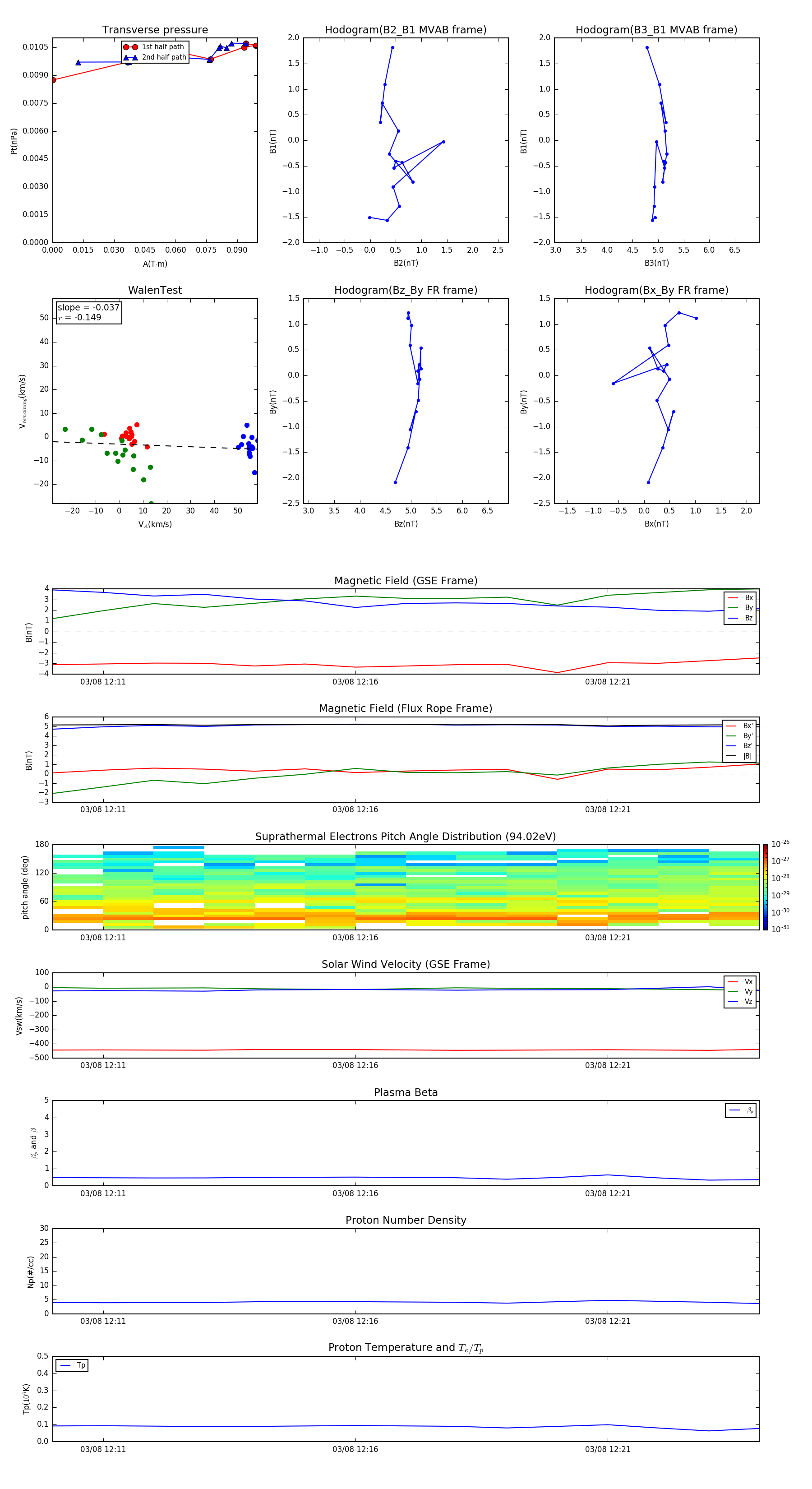This screenshot has width=812, height=1489.
Task: Click 'Solar Wind Velocity (GSE Frame)' title
Action: click(x=406, y=965)
